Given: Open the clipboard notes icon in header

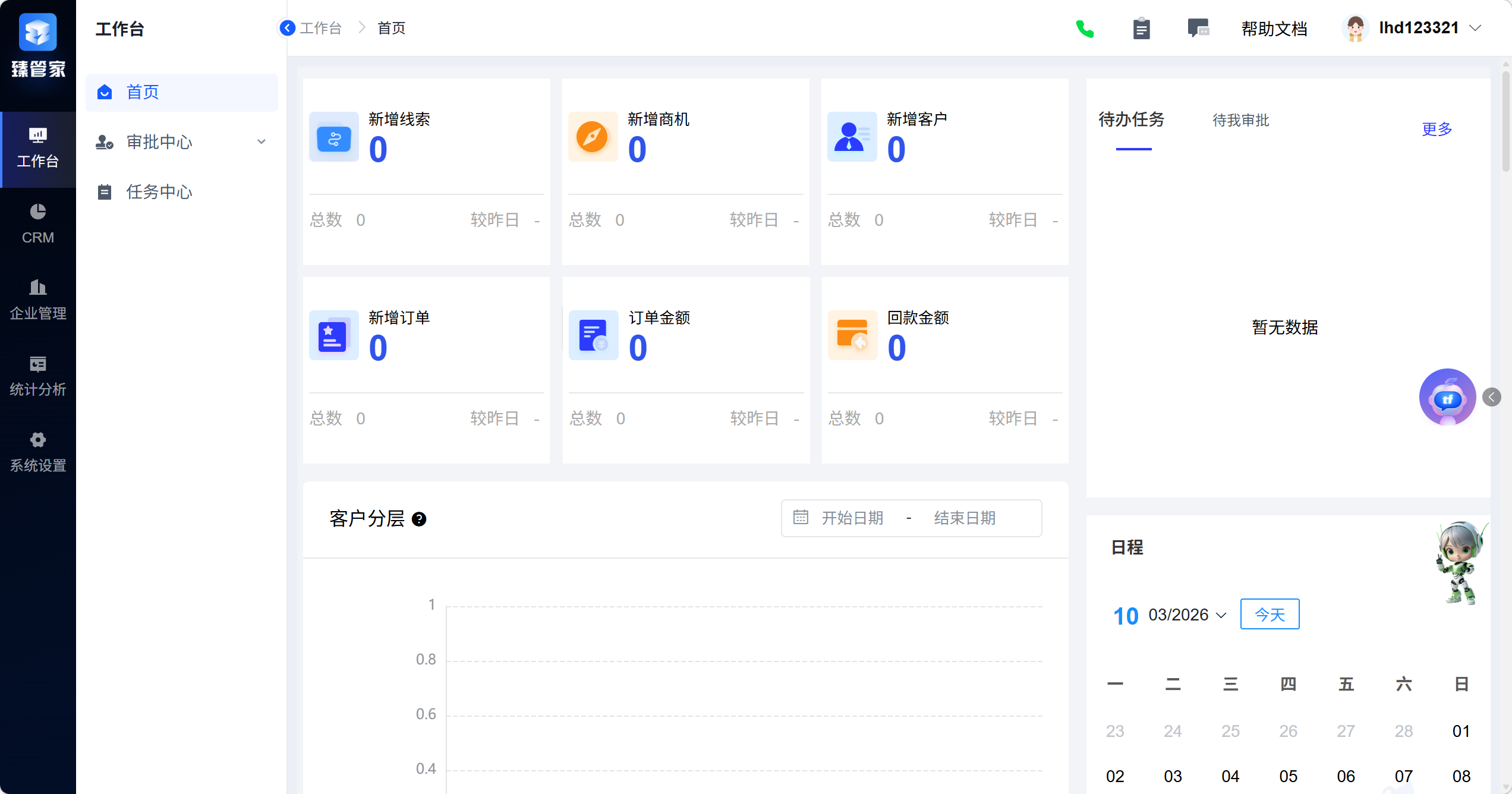Looking at the screenshot, I should tap(1141, 29).
